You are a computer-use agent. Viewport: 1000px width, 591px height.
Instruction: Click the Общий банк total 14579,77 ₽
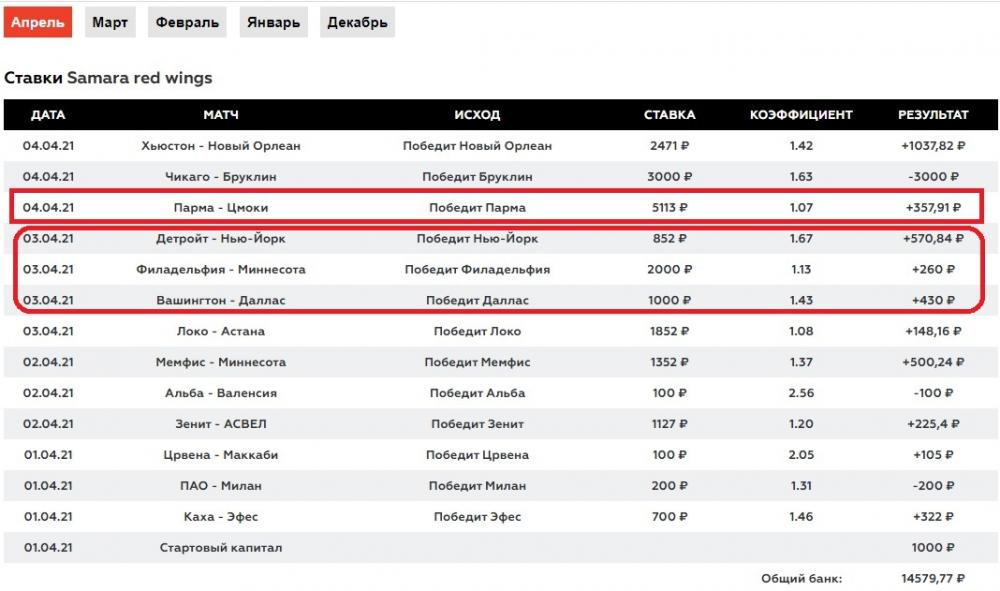tap(932, 578)
